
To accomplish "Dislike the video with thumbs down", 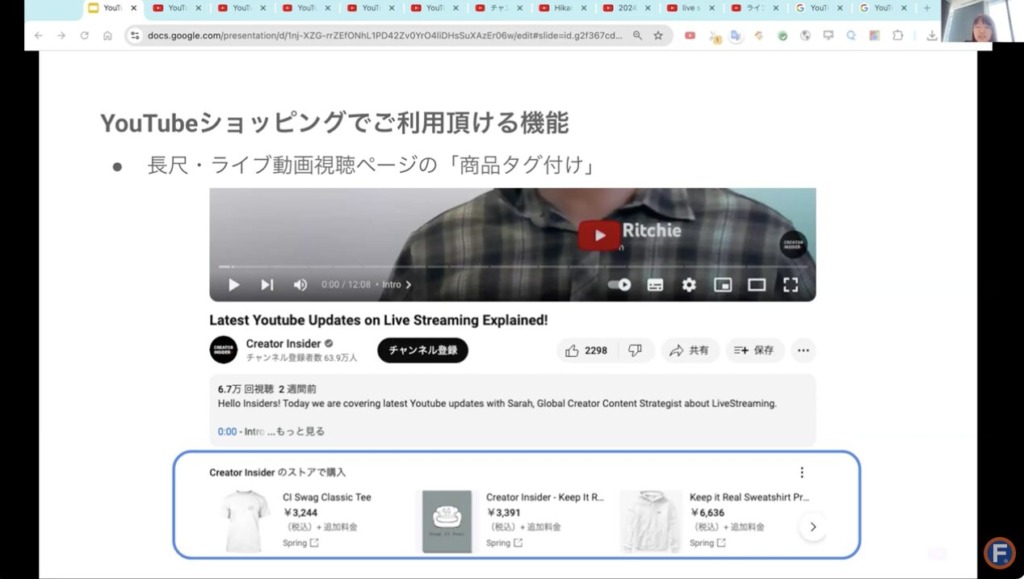I will 635,351.
